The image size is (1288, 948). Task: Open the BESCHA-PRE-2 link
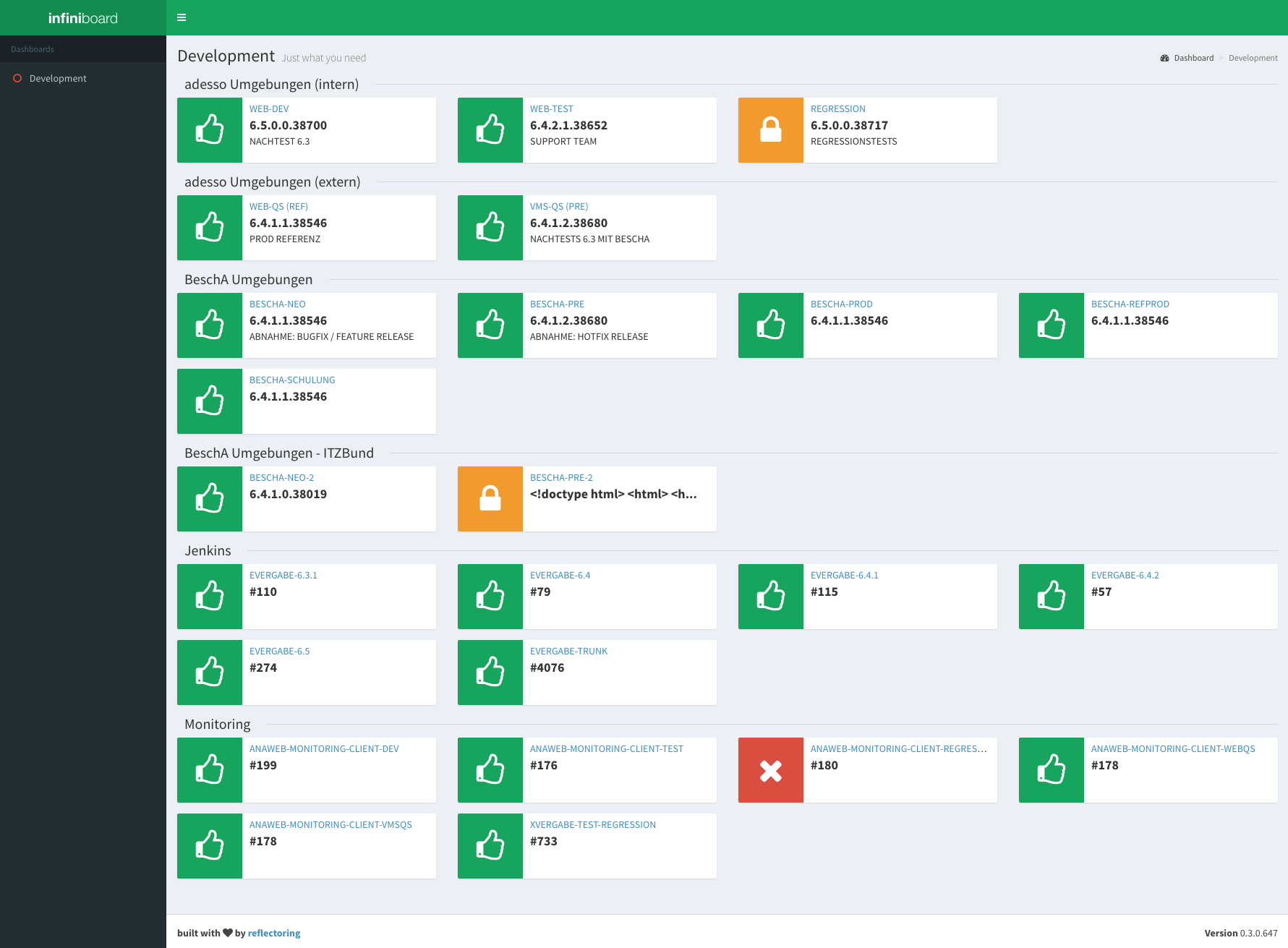coord(561,478)
